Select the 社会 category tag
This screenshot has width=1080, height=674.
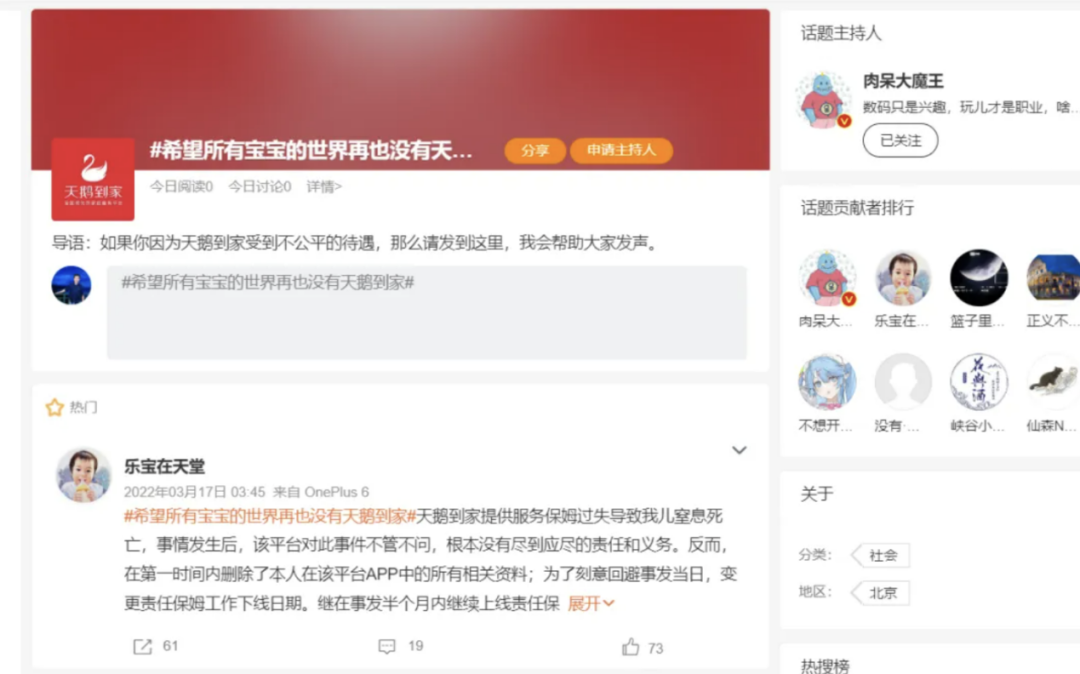click(882, 555)
